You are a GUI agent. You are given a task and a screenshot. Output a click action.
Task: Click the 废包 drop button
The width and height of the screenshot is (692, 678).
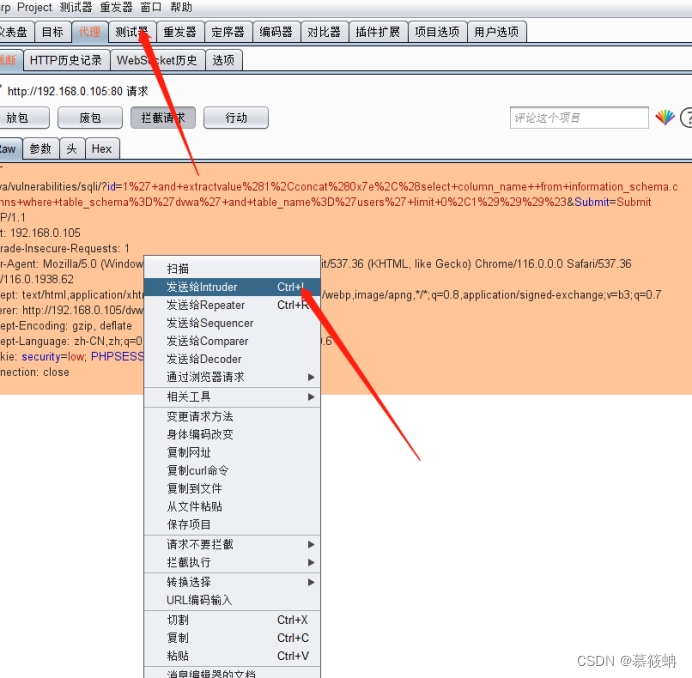(x=90, y=117)
